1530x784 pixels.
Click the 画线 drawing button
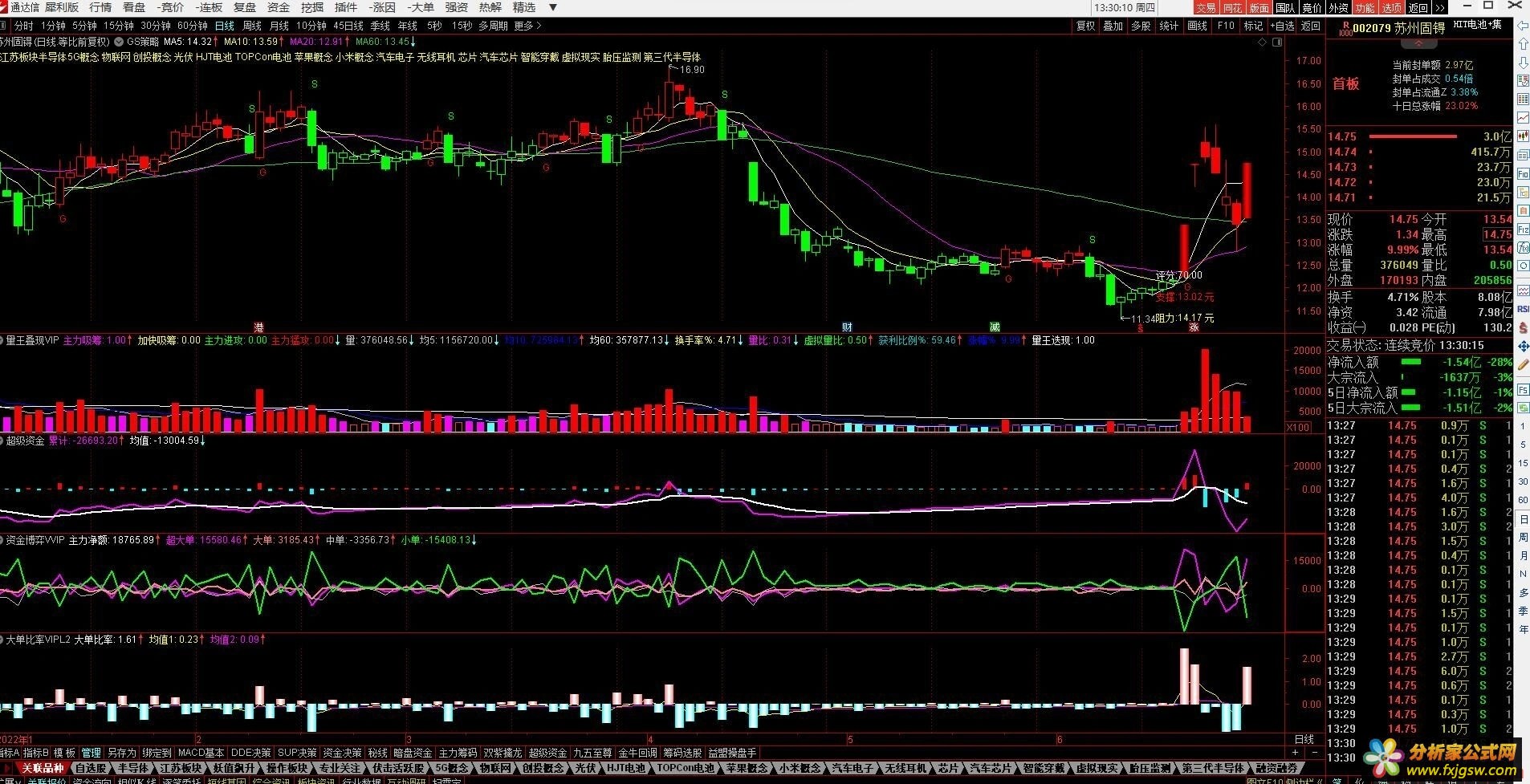[1197, 26]
